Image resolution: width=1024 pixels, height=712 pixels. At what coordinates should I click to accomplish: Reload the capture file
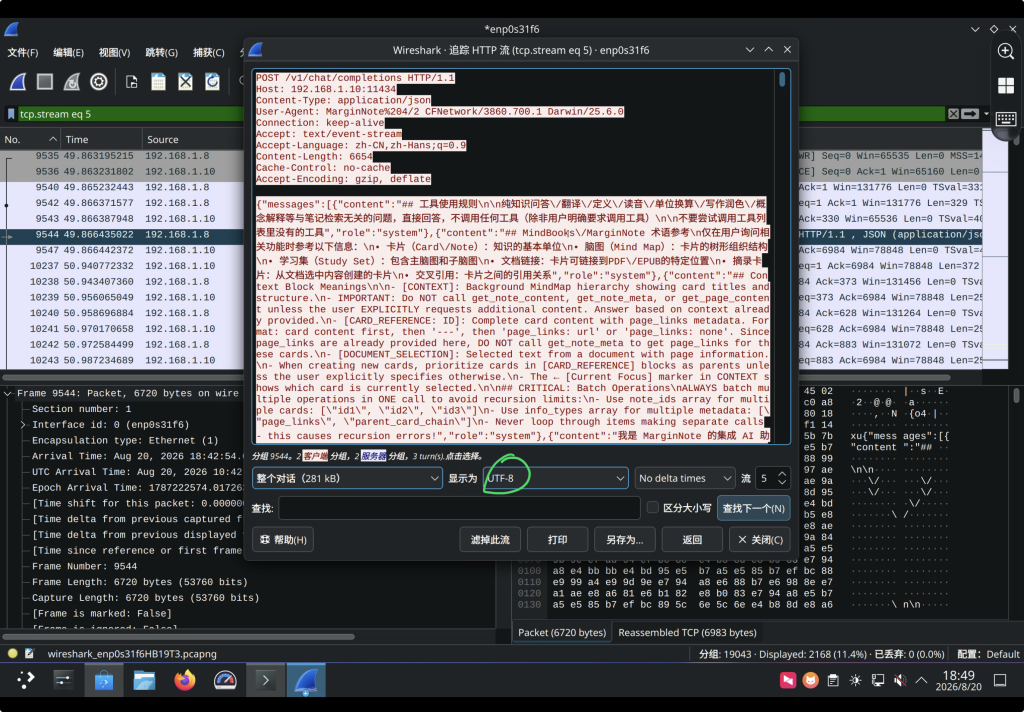point(212,82)
